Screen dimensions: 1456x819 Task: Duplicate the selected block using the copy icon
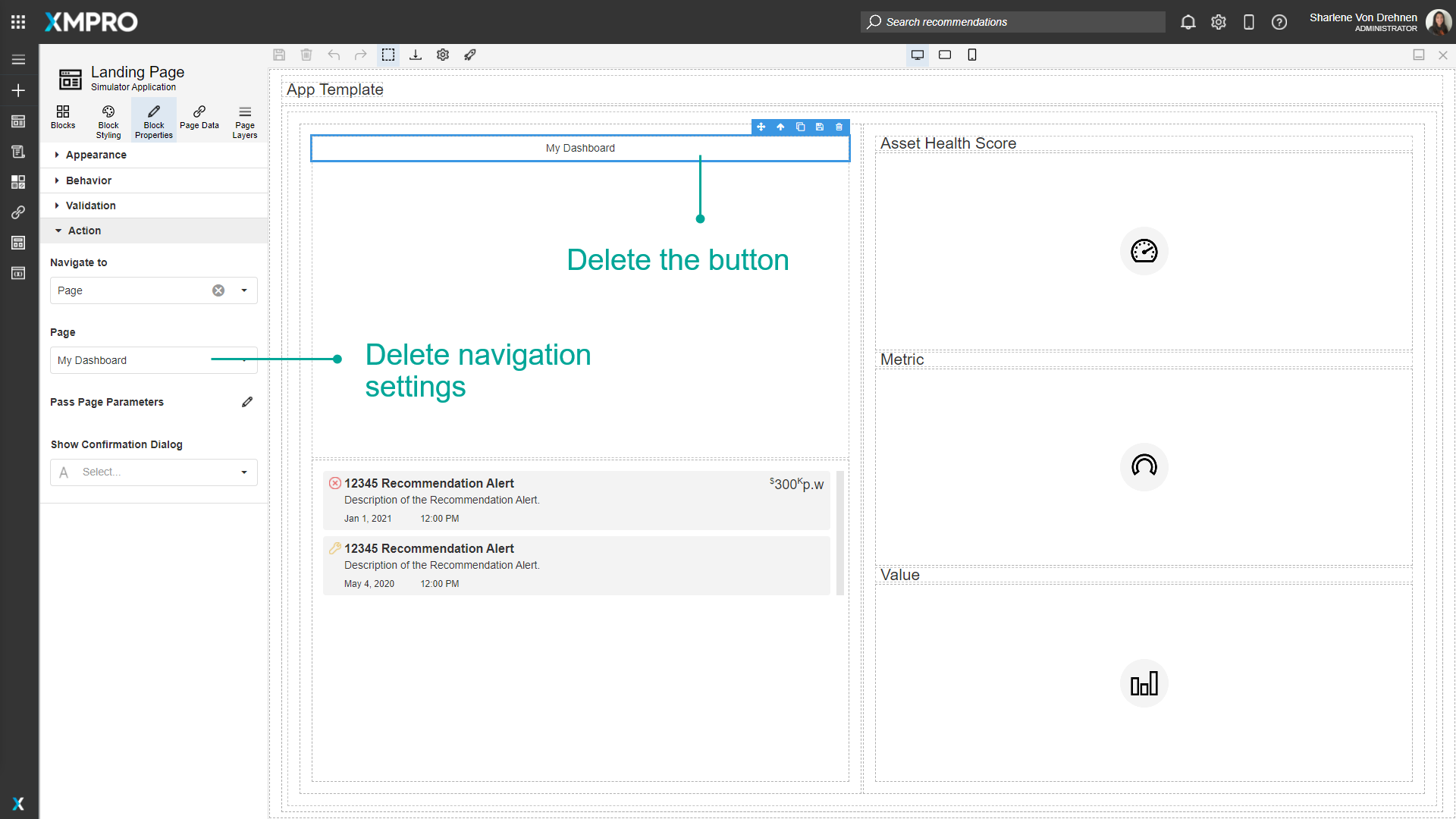tap(800, 127)
